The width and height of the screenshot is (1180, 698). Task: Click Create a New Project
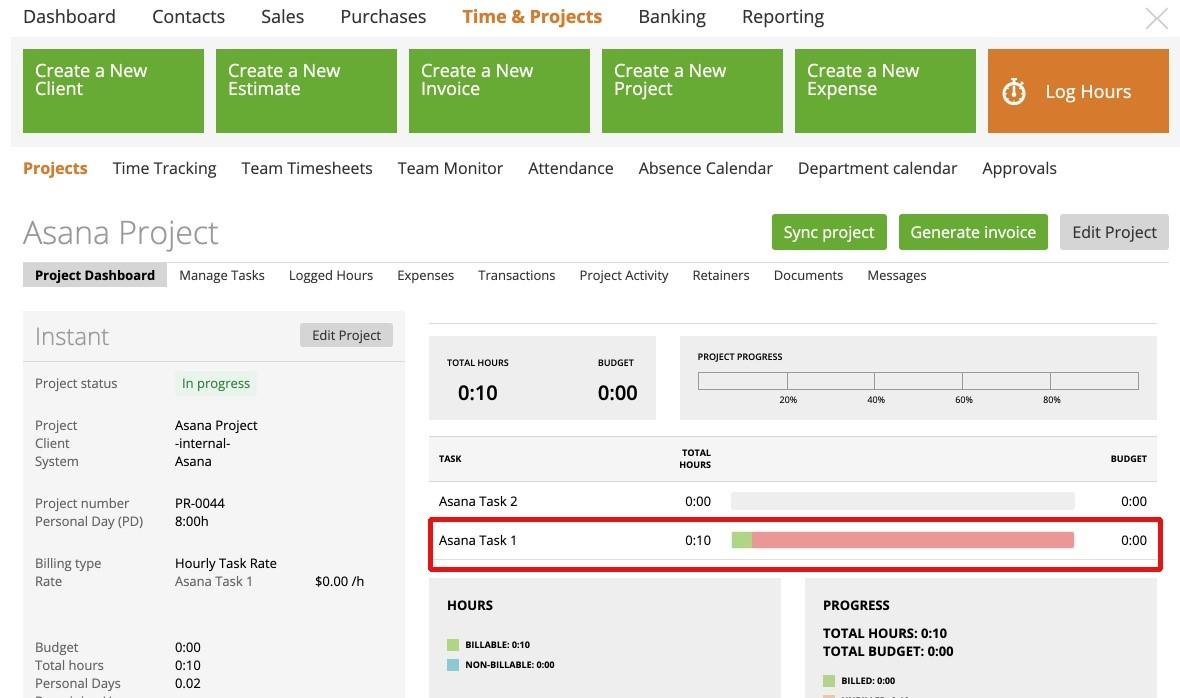coord(692,91)
